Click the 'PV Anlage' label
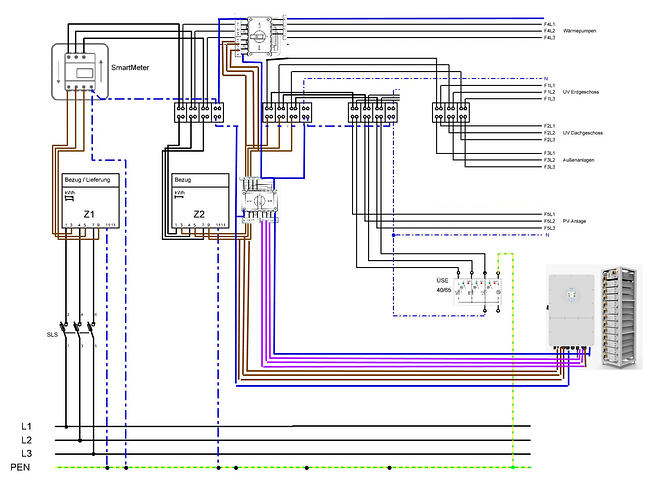Image resolution: width=668 pixels, height=499 pixels. (x=574, y=221)
